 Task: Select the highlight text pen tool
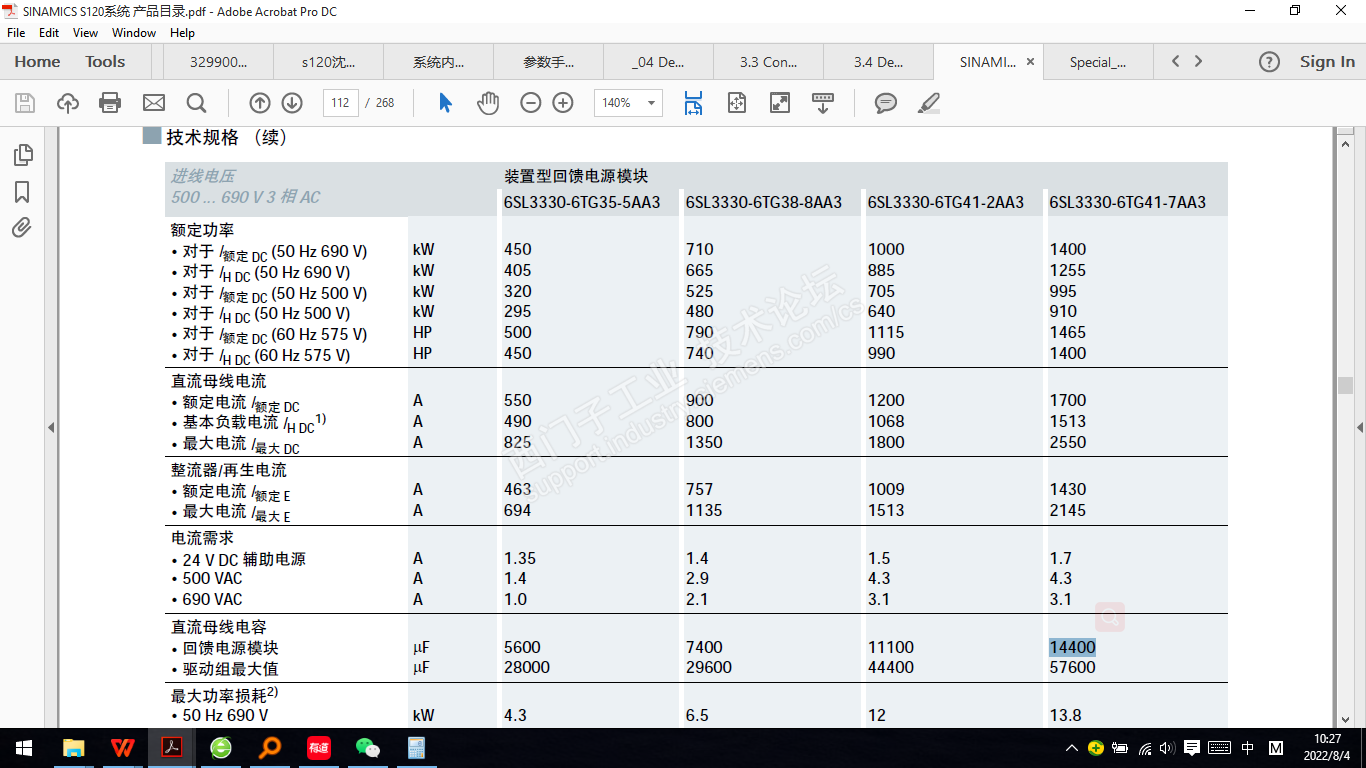point(929,103)
